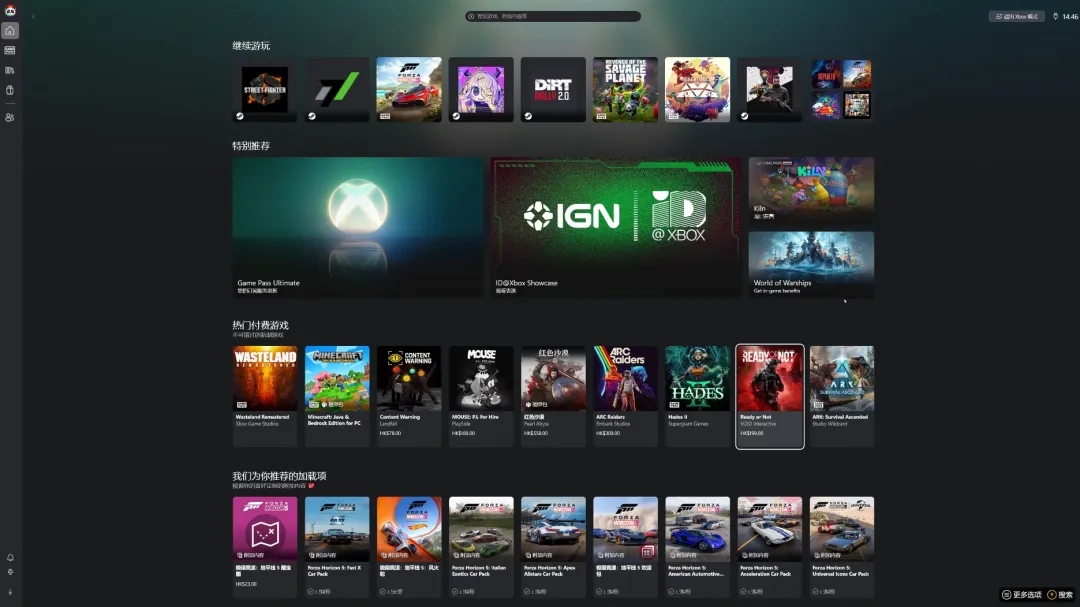Click the 搜索 search button at bottom
The height and width of the screenshot is (607, 1080).
[1061, 595]
